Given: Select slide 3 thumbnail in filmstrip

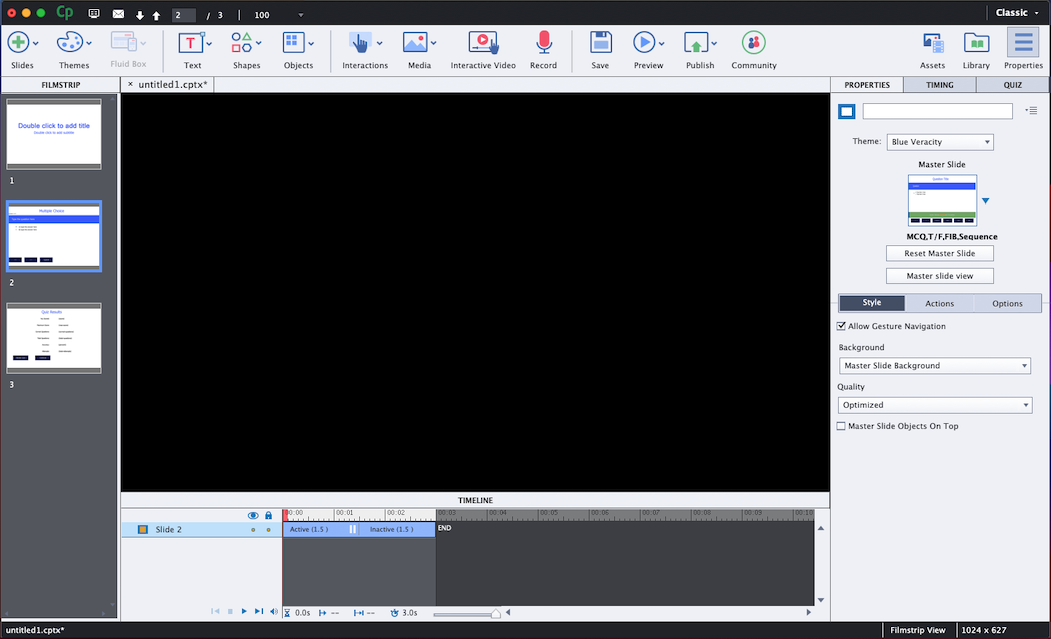Looking at the screenshot, I should click(54, 339).
